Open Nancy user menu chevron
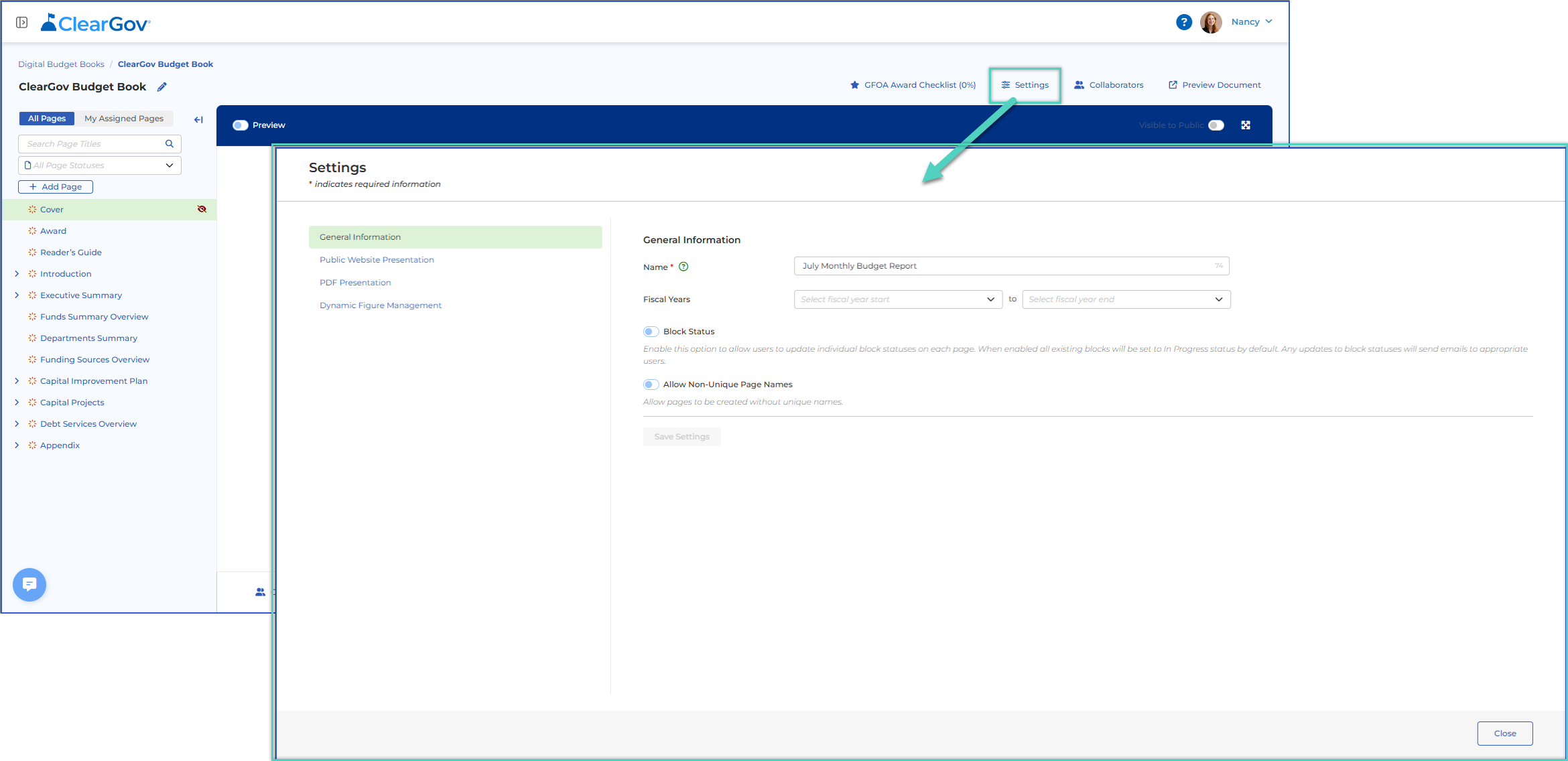 [1269, 21]
